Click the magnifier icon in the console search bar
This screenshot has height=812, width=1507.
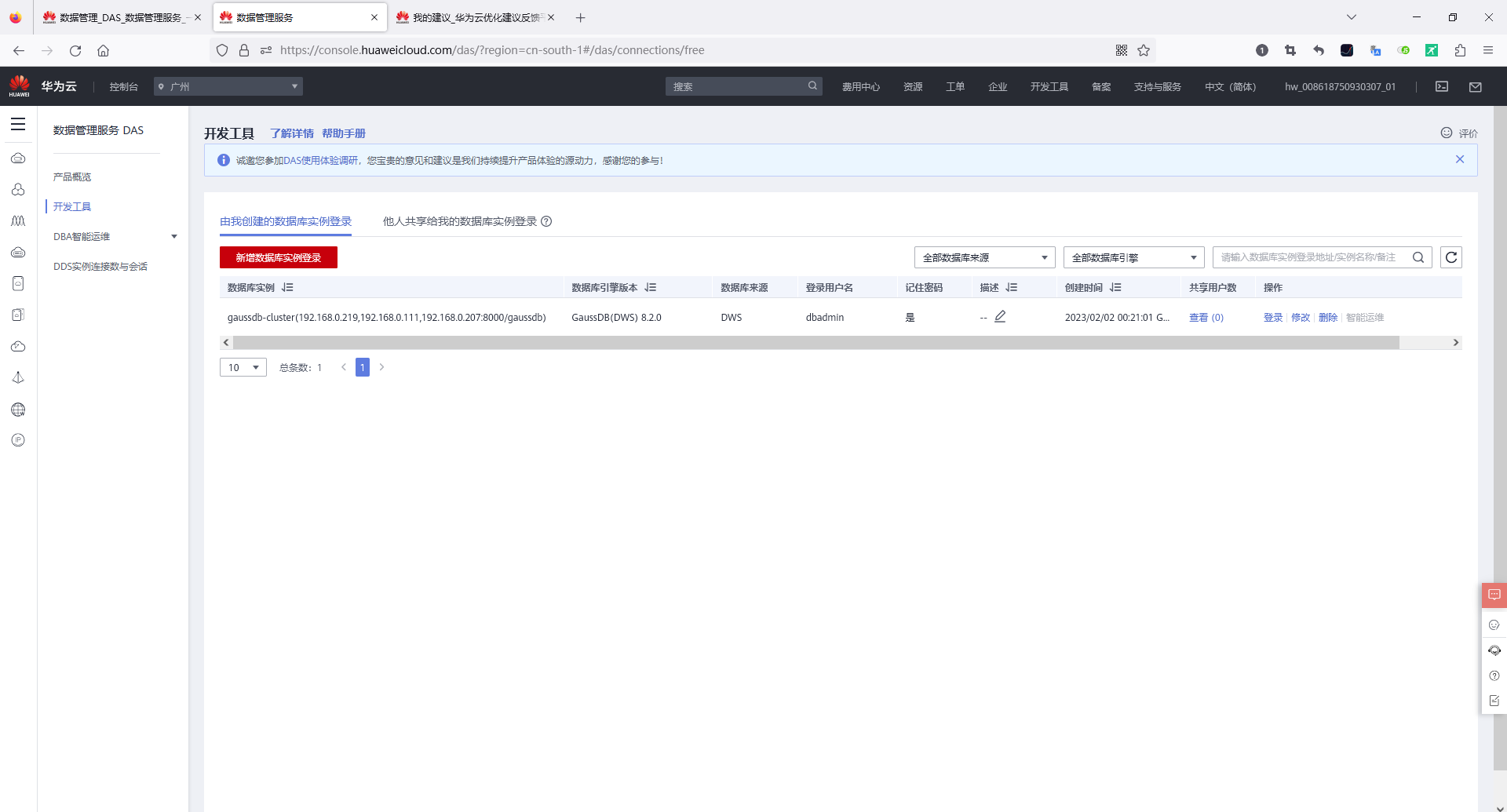pyautogui.click(x=812, y=86)
